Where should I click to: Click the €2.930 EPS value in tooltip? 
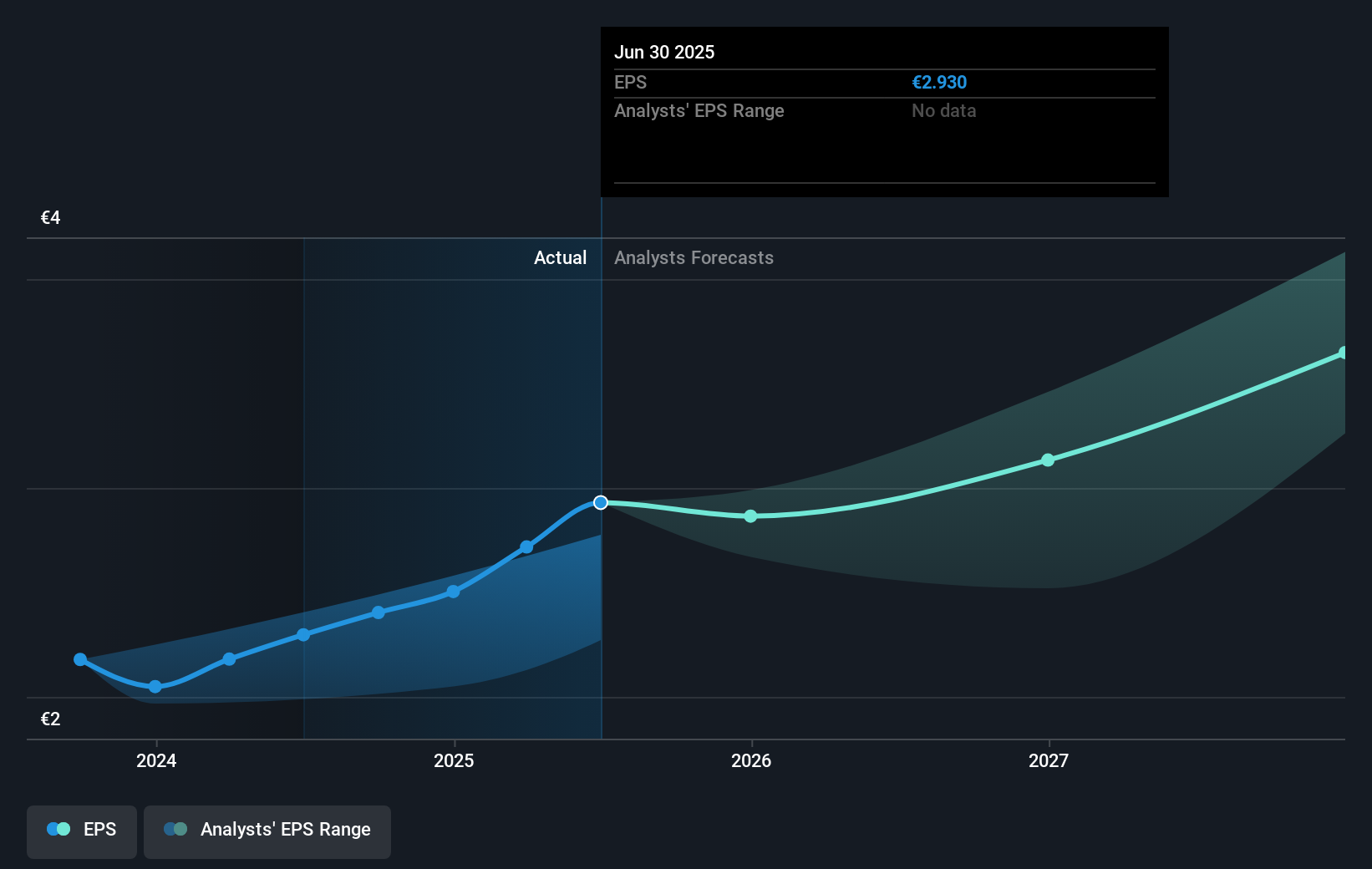939,83
